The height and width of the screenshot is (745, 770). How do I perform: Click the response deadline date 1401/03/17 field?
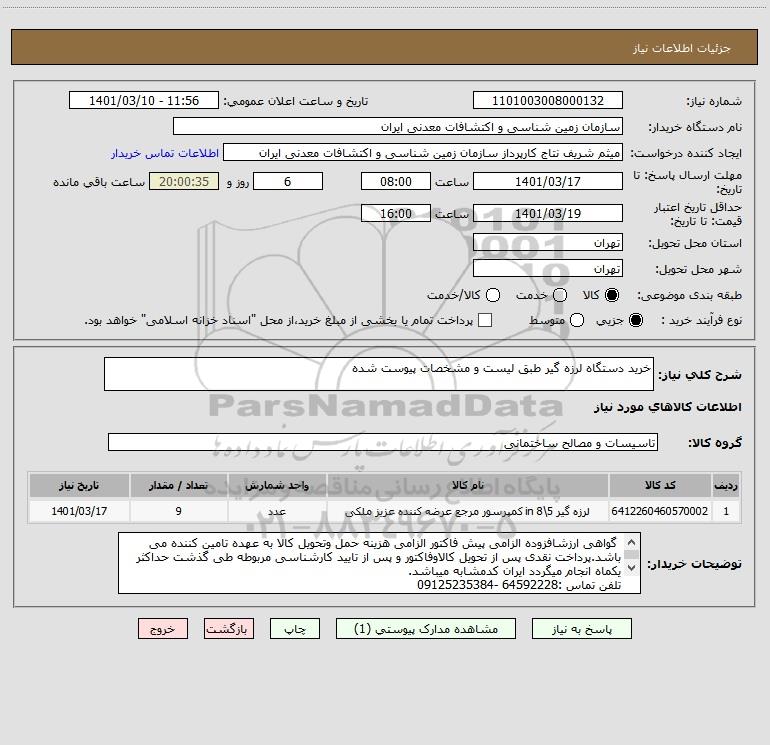548,181
